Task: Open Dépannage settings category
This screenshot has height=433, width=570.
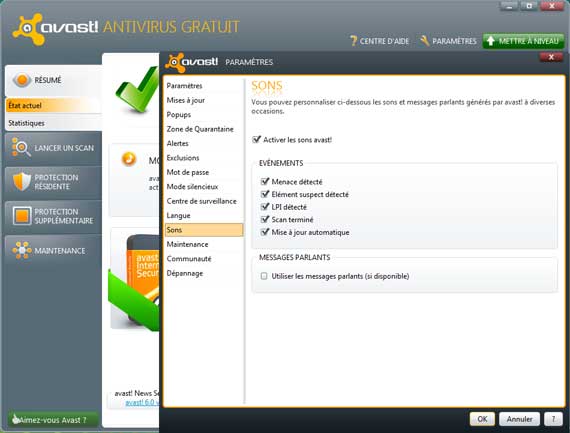Action: point(204,273)
